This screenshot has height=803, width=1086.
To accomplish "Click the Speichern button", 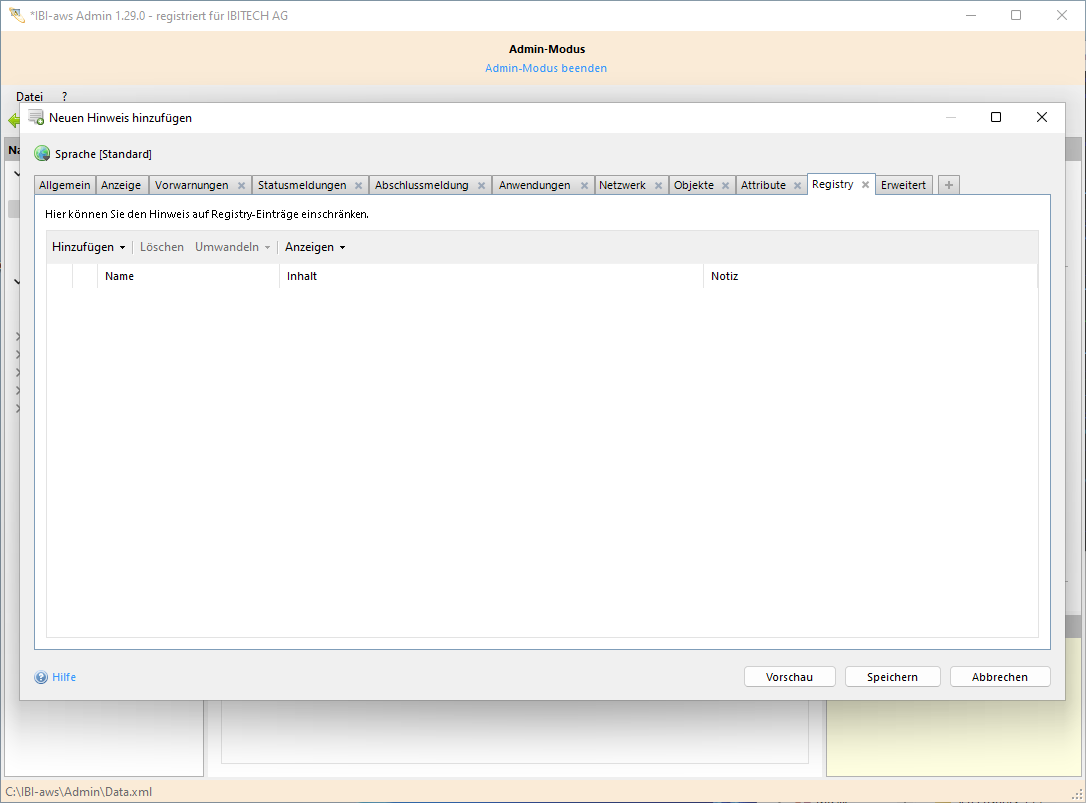I will pyautogui.click(x=892, y=677).
